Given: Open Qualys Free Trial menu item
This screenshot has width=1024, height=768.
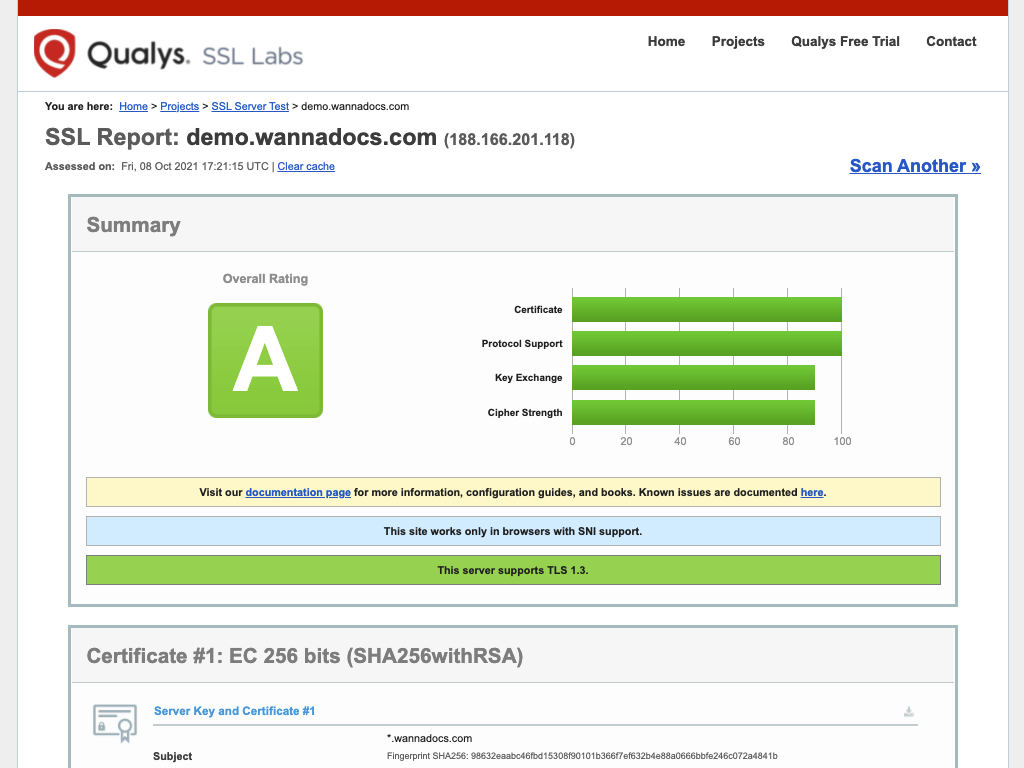Looking at the screenshot, I should 845,41.
